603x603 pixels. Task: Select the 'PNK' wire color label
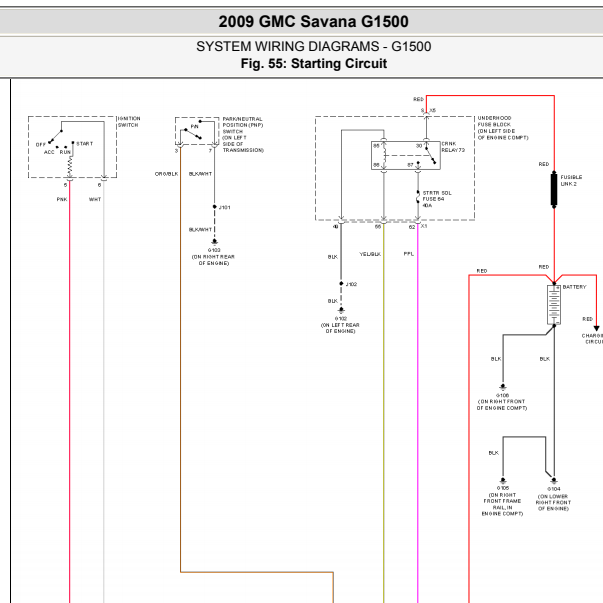62,199
